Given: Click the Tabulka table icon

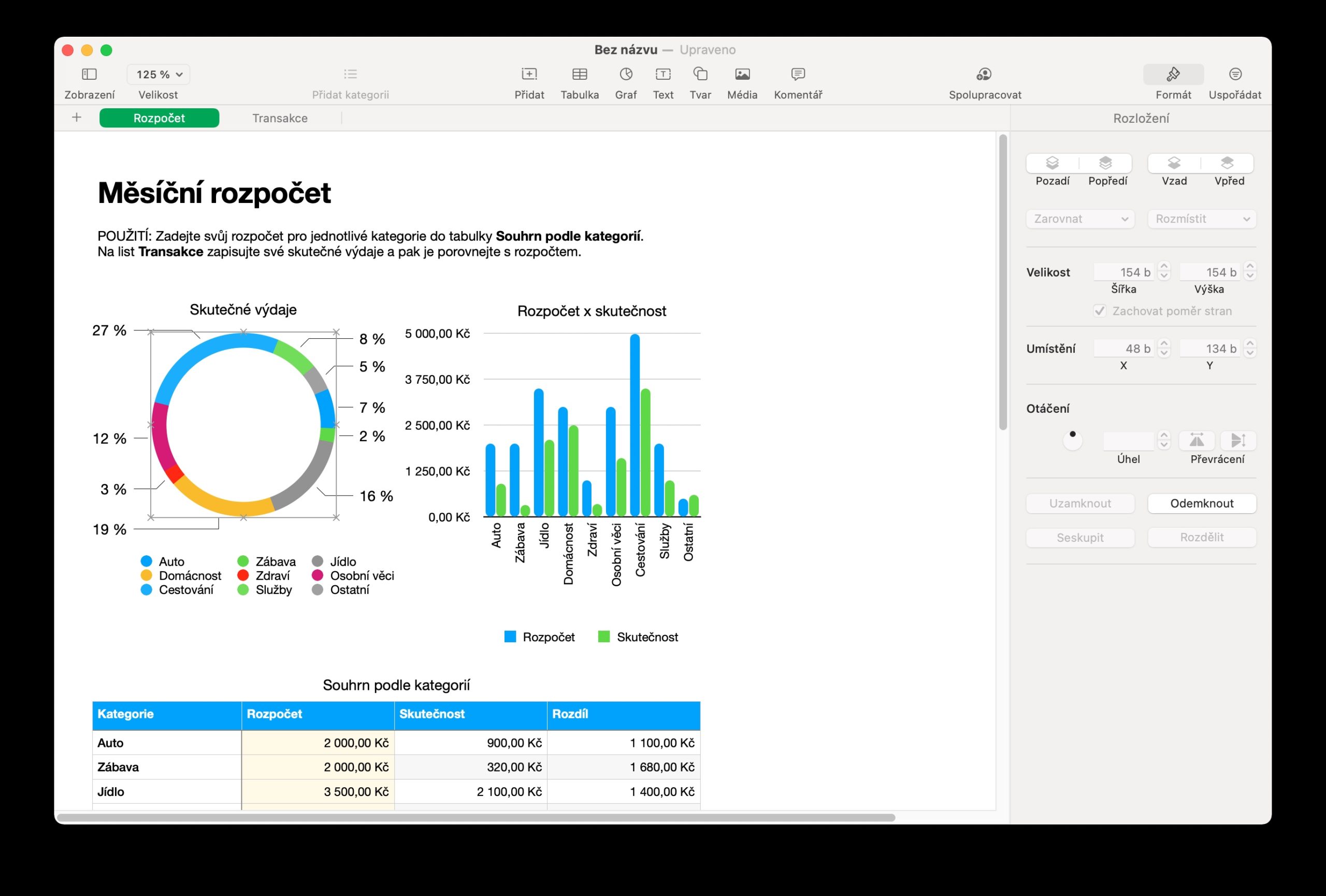Looking at the screenshot, I should (x=579, y=74).
